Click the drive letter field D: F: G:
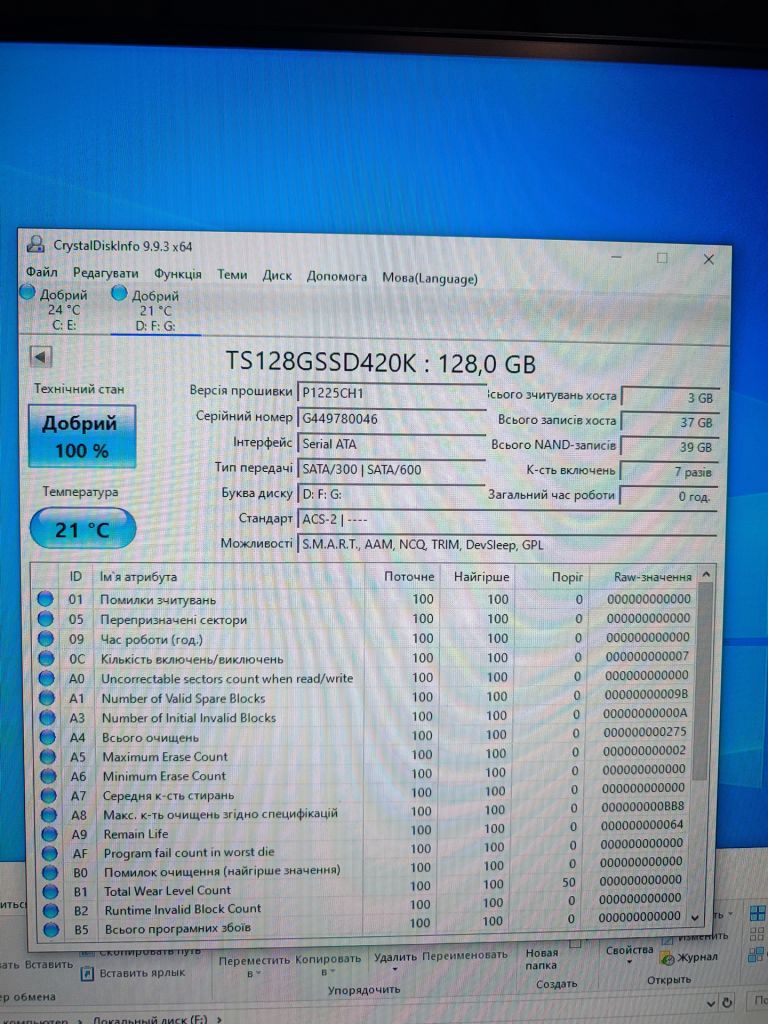The image size is (768, 1024). (391, 494)
